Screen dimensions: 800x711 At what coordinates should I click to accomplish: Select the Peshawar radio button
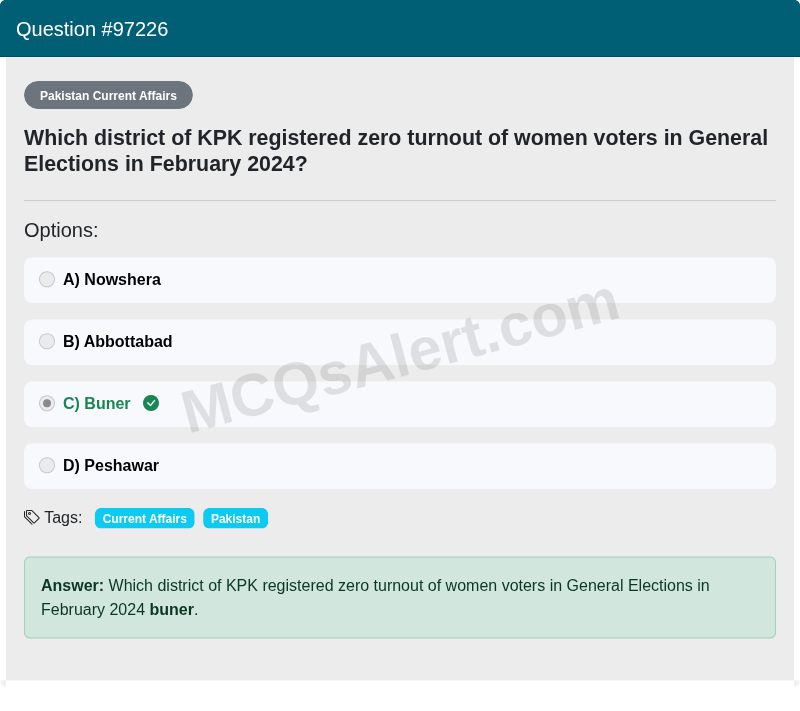pyautogui.click(x=47, y=465)
